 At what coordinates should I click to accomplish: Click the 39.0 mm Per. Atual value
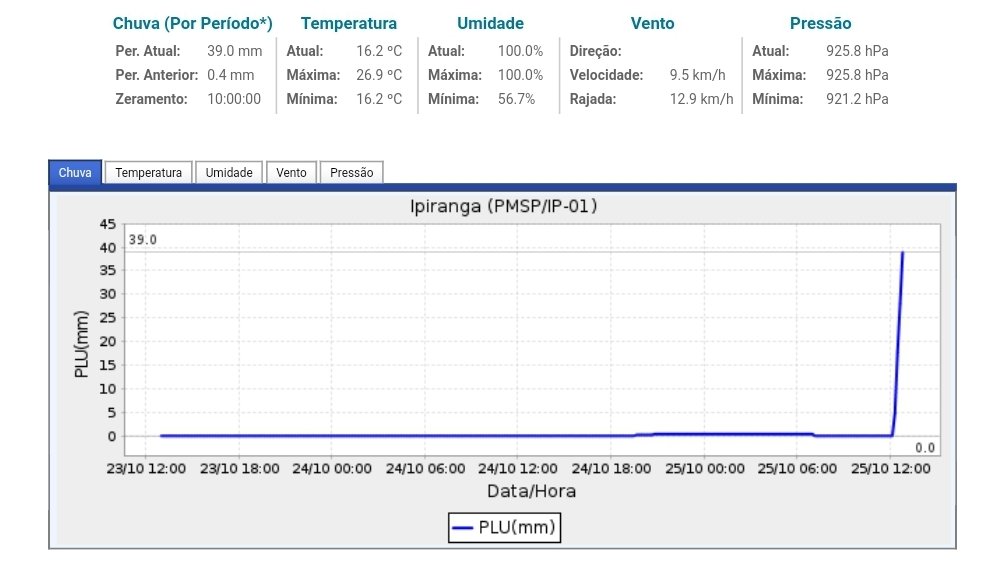234,51
